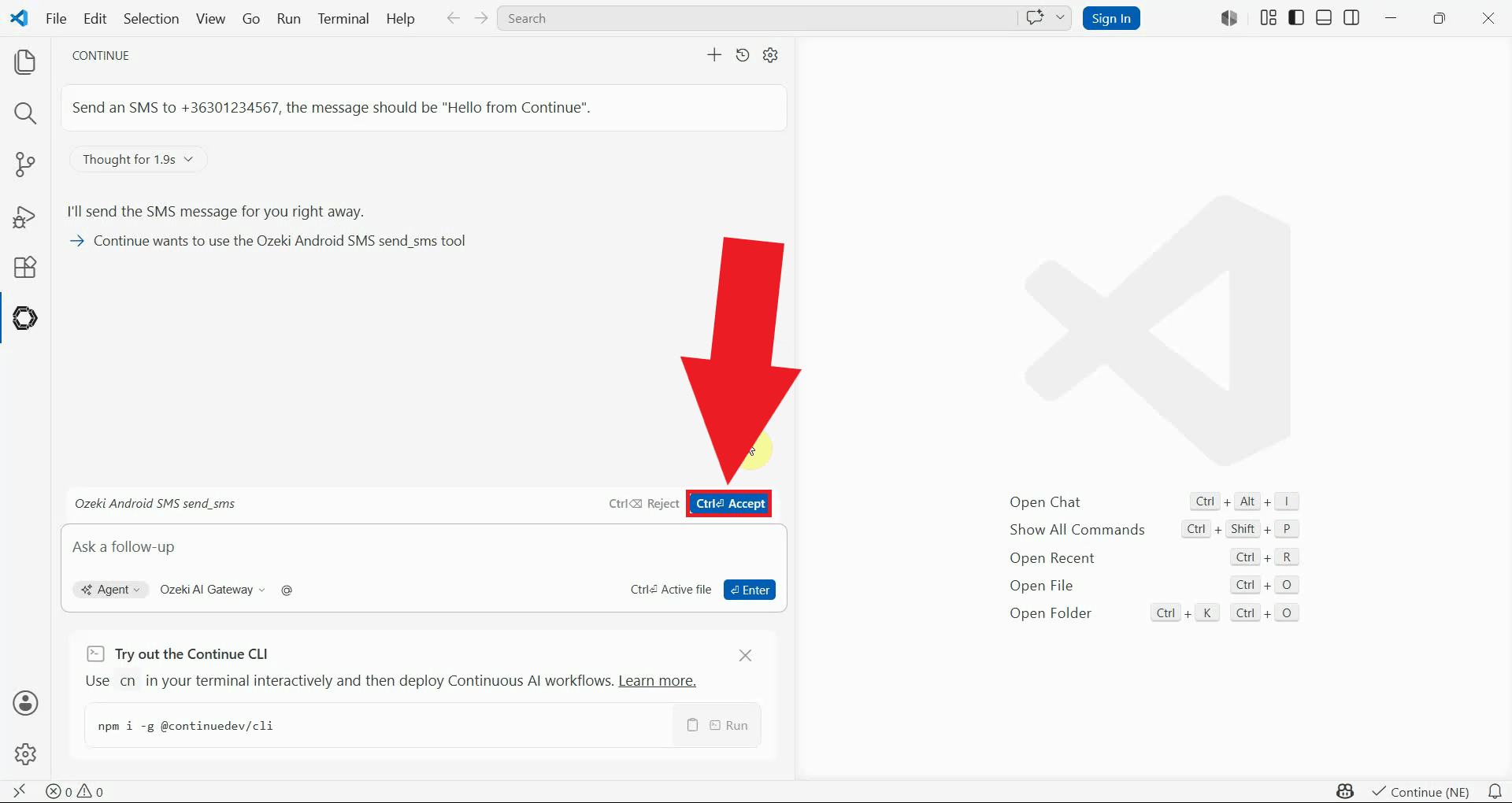The width and height of the screenshot is (1512, 803).
Task: Open the Agent mode dropdown
Action: coord(111,590)
